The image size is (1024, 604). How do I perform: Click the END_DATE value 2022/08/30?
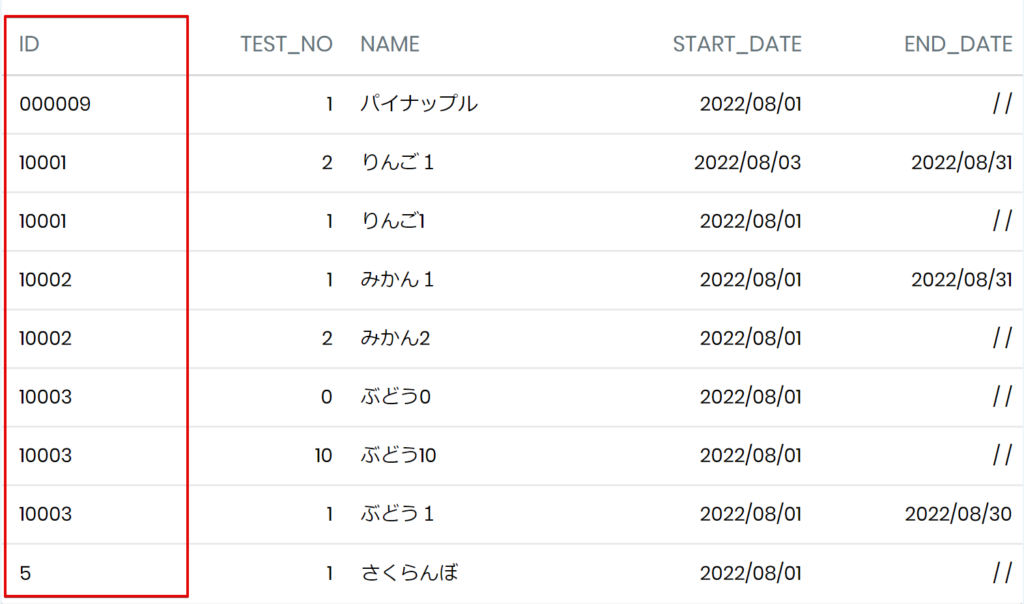(x=958, y=514)
